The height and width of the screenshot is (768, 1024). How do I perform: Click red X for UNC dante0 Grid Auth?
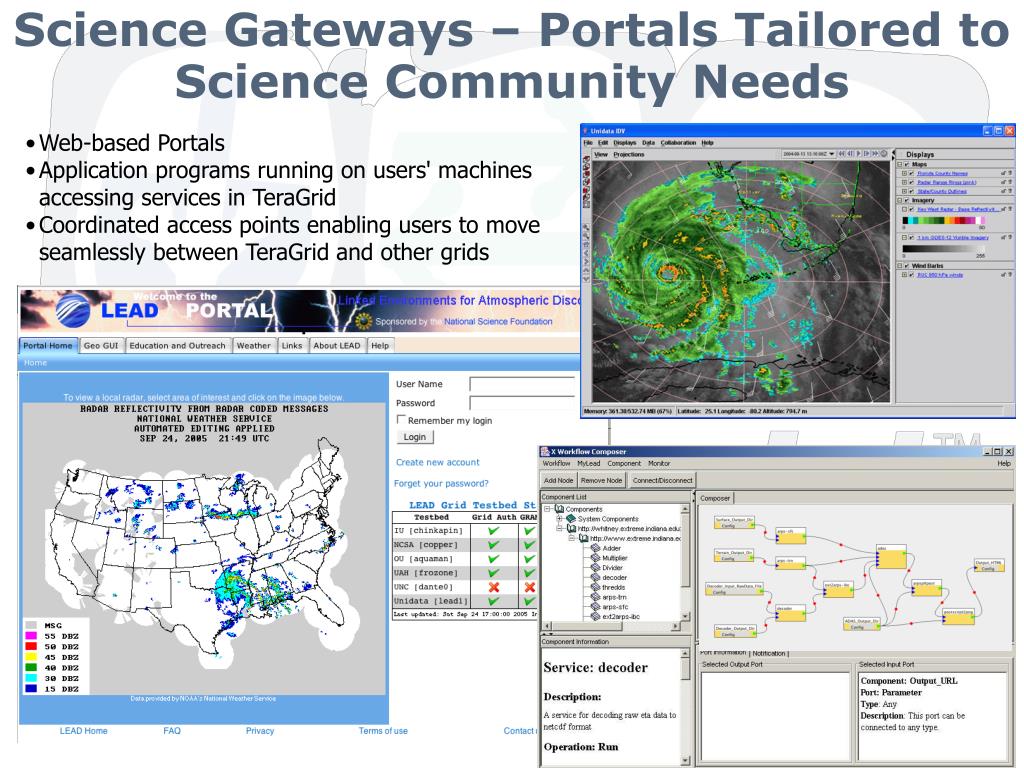click(x=494, y=587)
